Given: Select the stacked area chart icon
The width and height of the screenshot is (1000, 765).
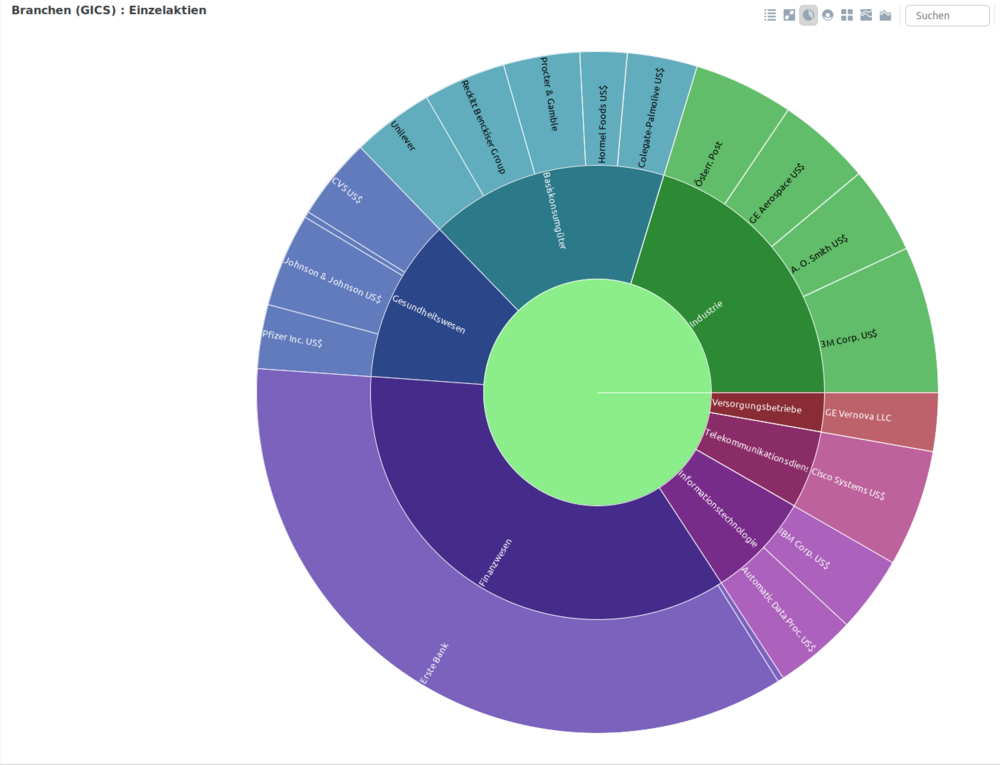Looking at the screenshot, I should tap(865, 15).
